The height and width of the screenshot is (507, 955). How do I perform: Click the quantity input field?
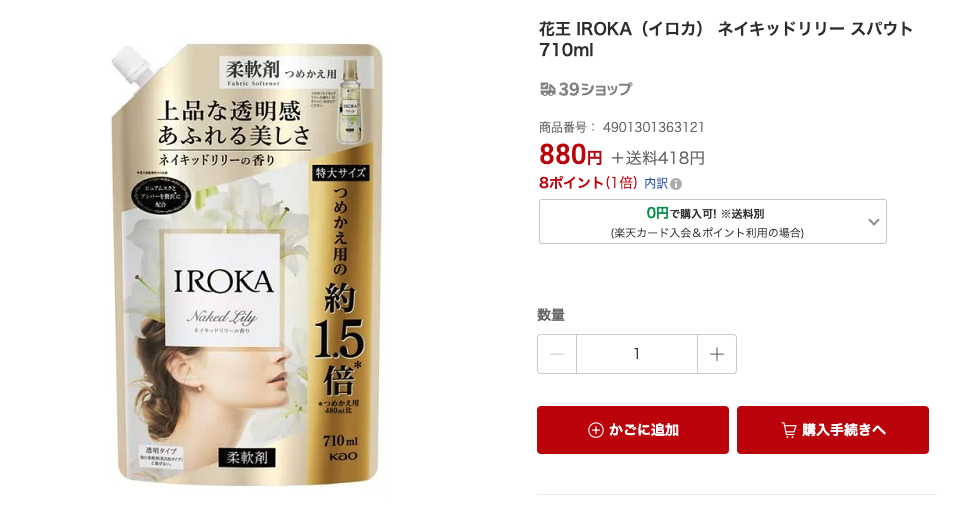tap(636, 354)
